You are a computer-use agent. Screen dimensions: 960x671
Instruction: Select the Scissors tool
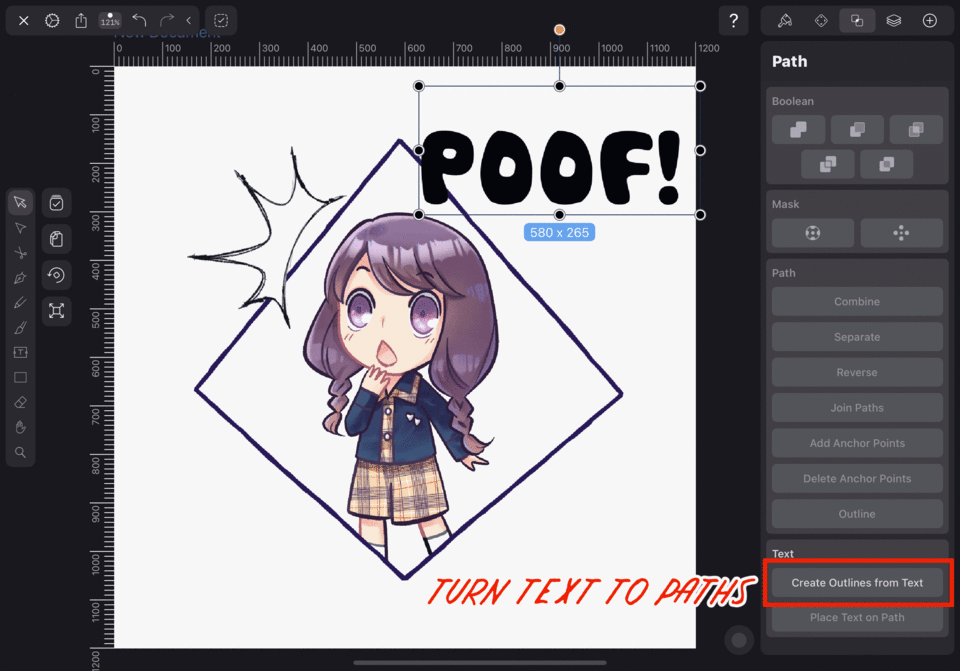(20, 253)
